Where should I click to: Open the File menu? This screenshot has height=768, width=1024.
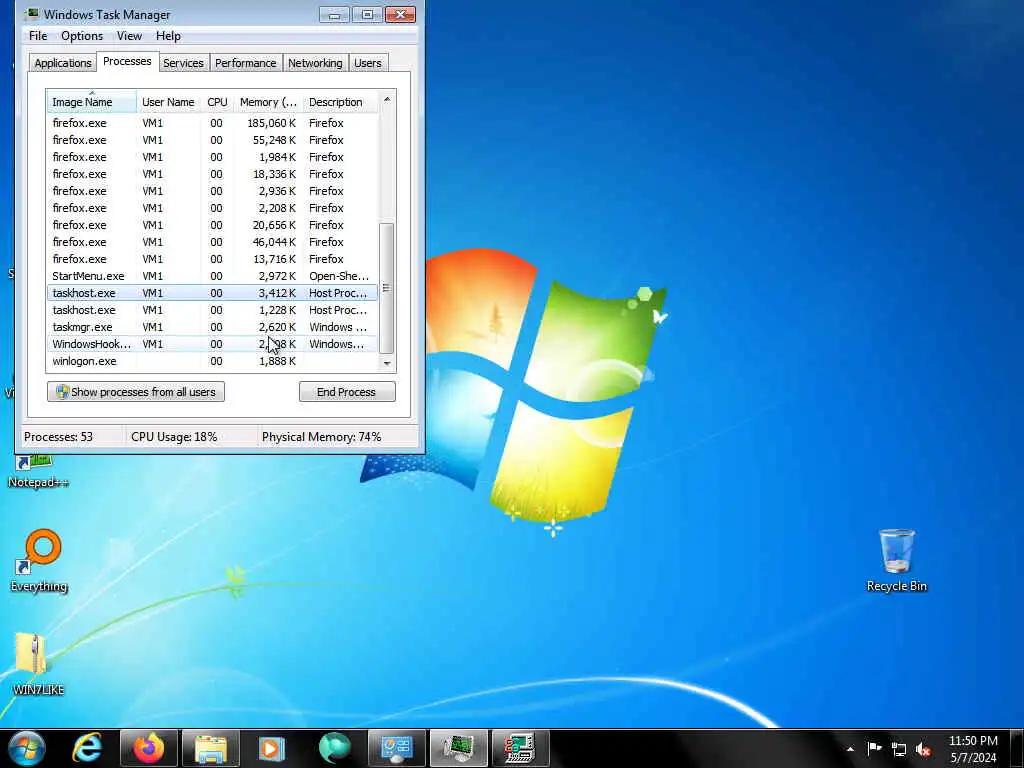click(x=38, y=36)
